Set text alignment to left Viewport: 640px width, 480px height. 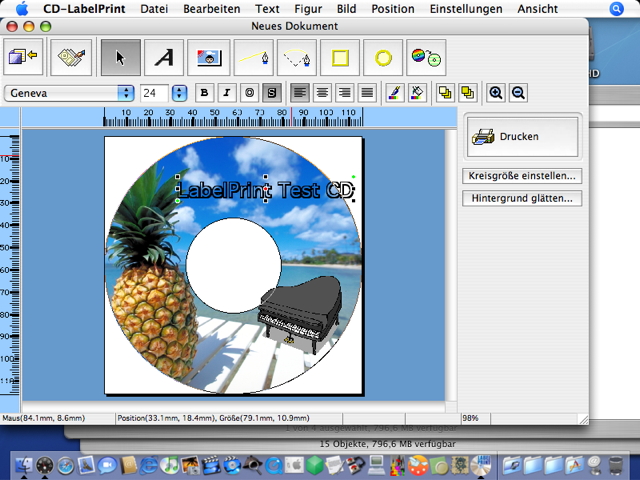coord(300,93)
